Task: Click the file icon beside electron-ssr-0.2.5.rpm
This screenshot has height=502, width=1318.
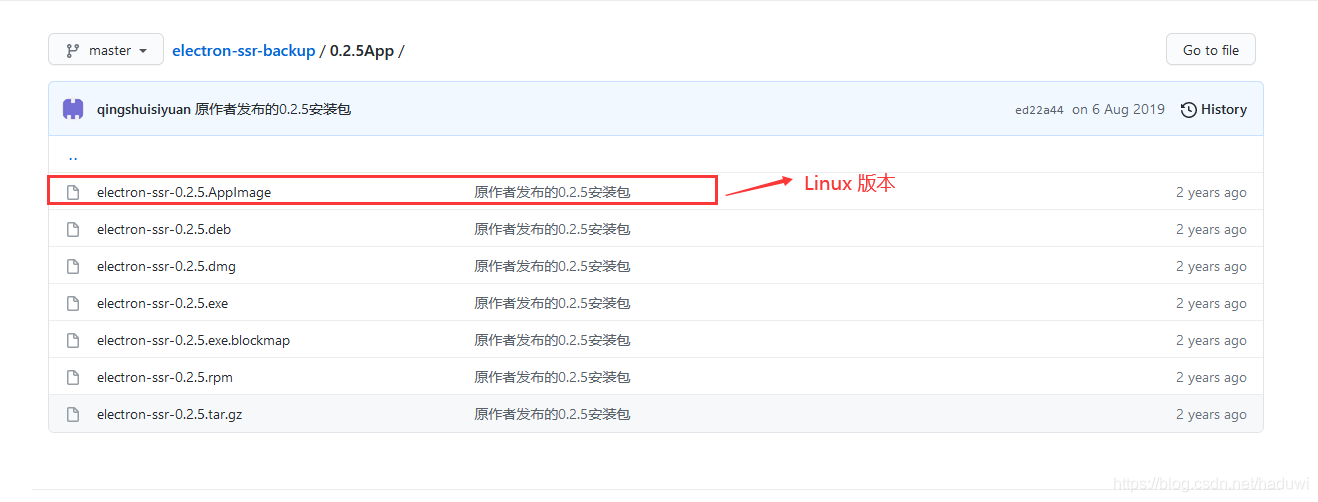Action: (x=73, y=377)
